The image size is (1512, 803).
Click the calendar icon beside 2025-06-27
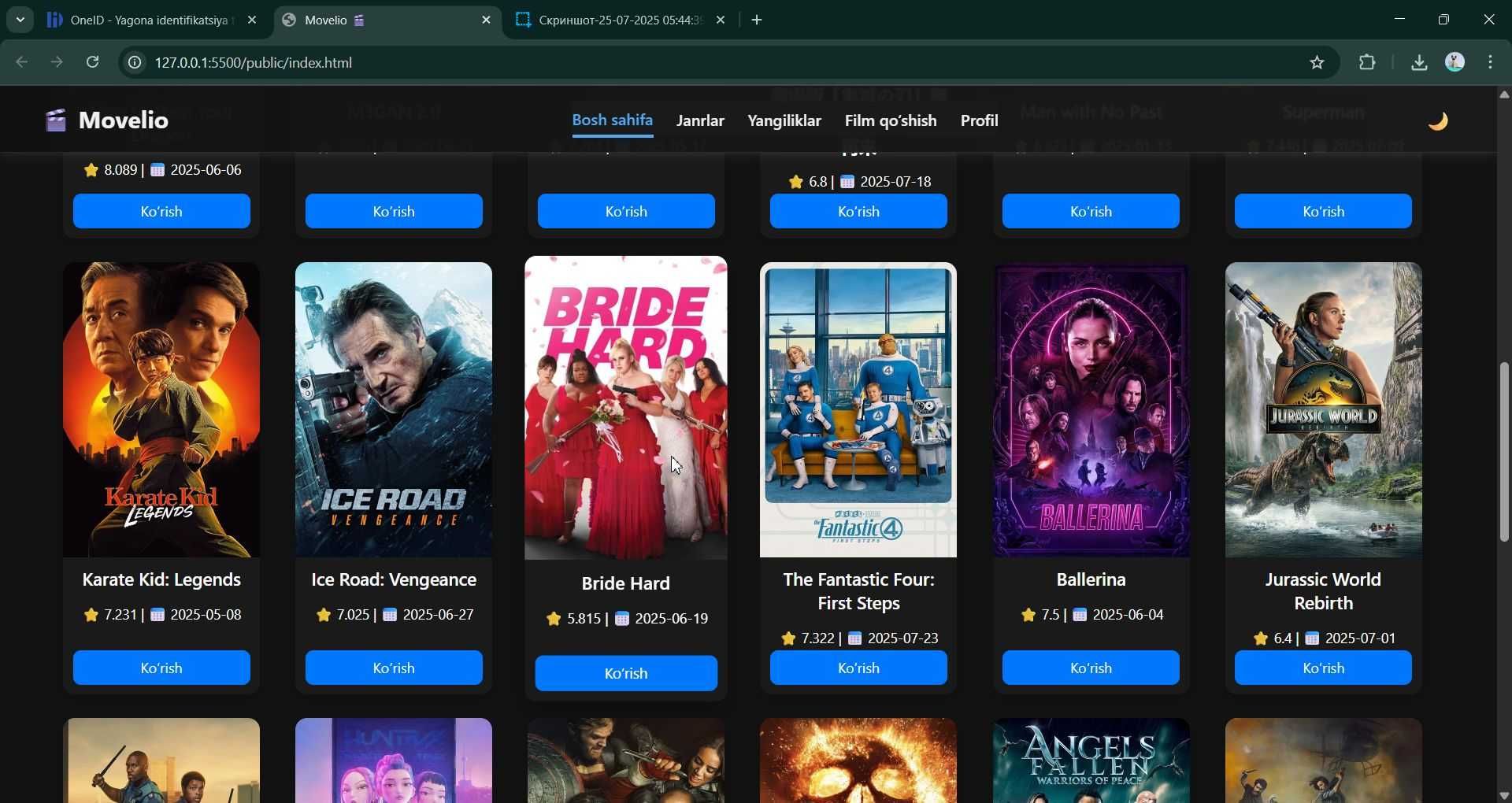tap(390, 615)
